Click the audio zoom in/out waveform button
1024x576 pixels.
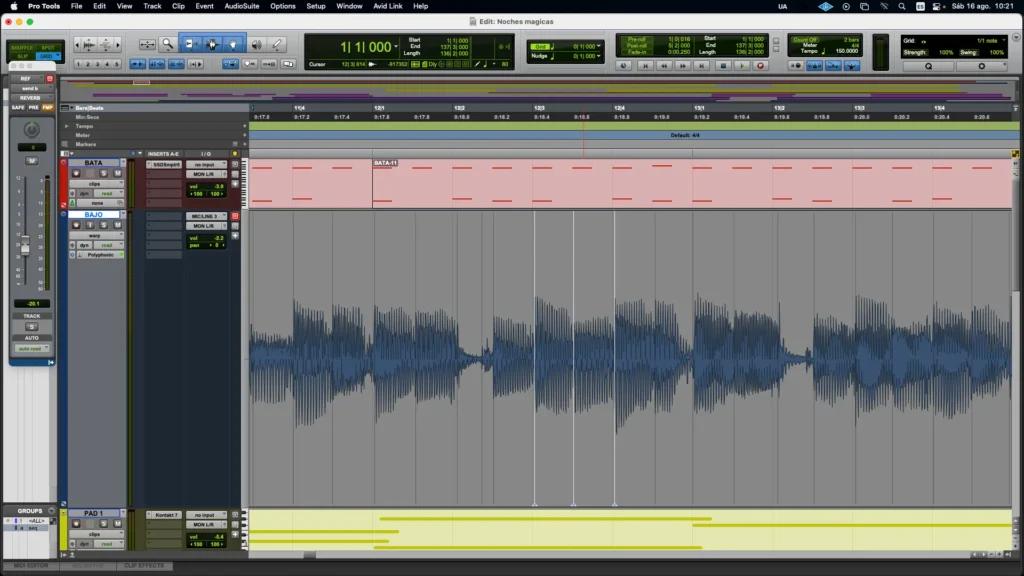click(x=89, y=44)
